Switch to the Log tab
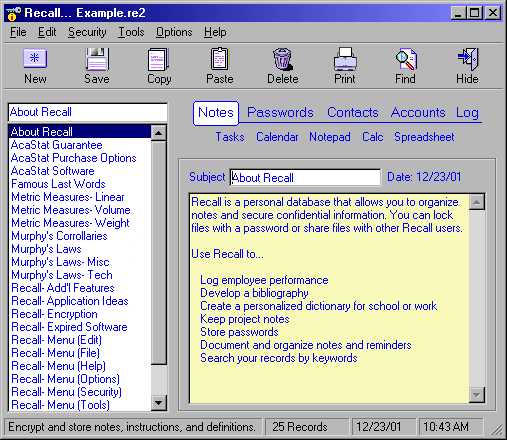This screenshot has width=507, height=440. click(x=467, y=113)
